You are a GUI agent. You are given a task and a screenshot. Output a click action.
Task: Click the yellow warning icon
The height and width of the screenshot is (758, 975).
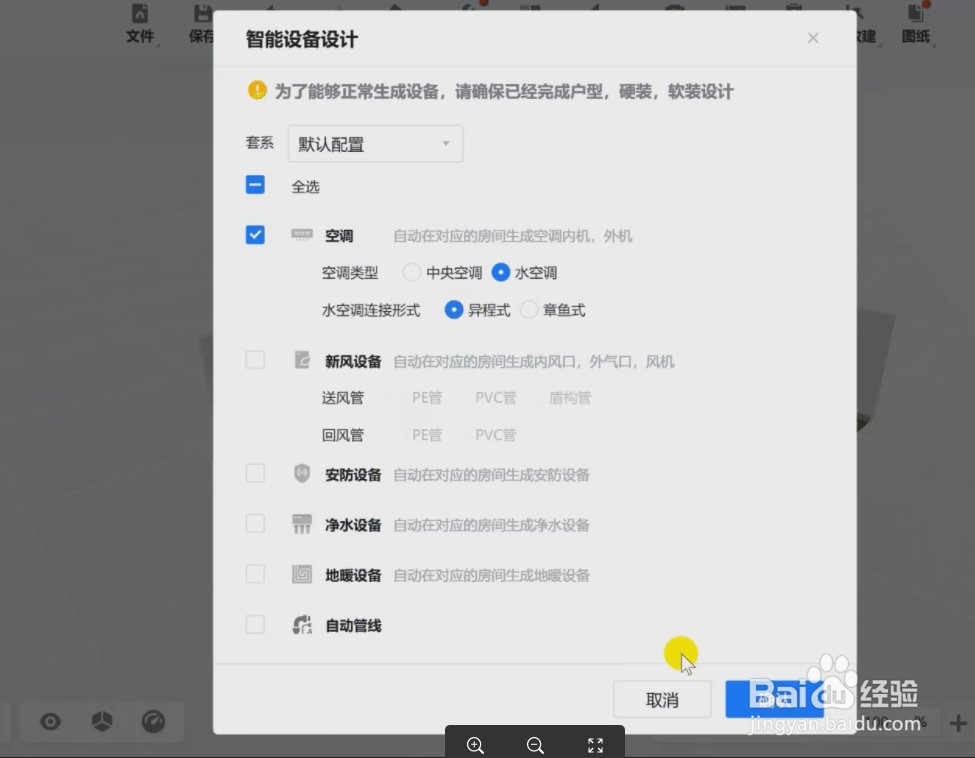[257, 91]
